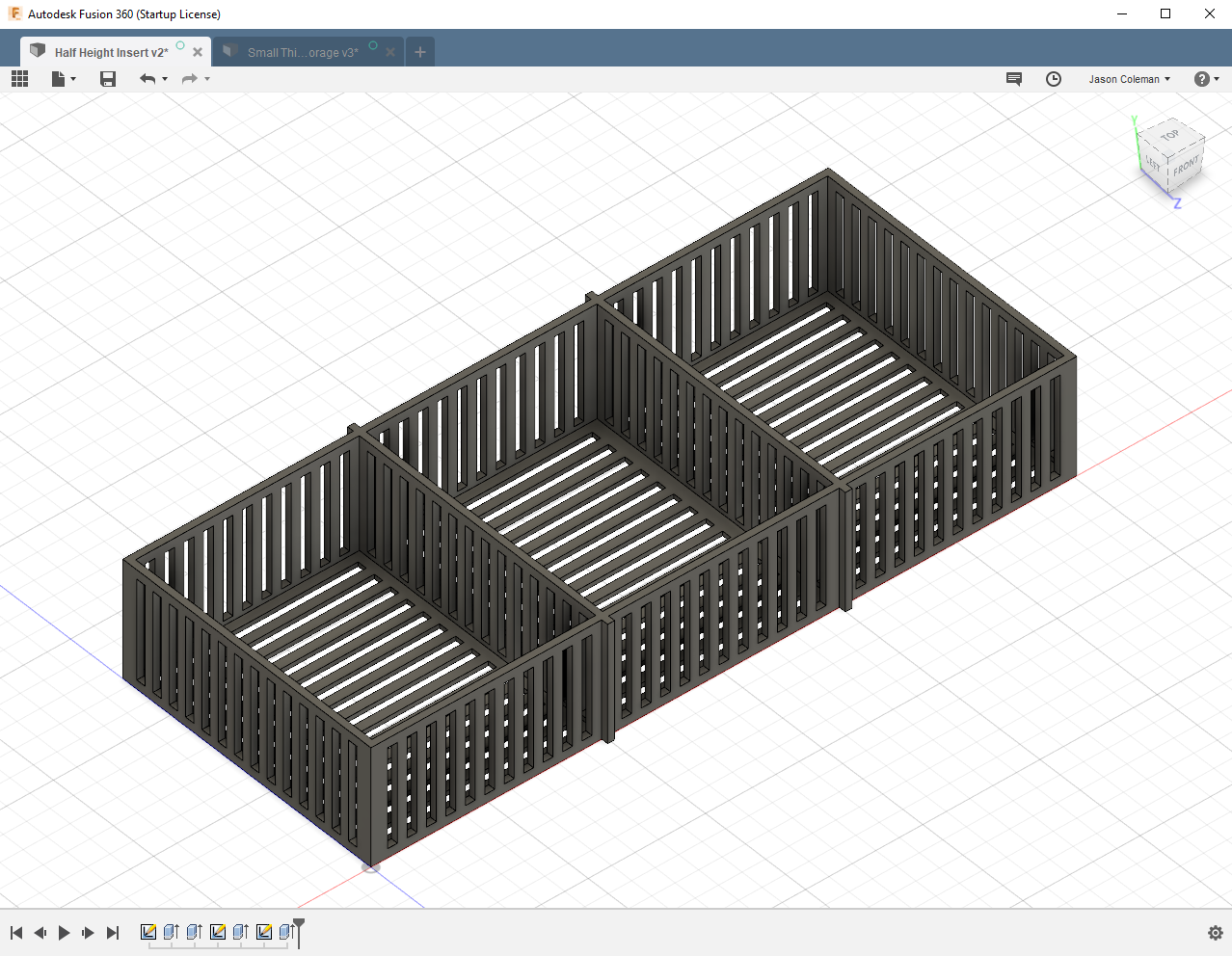Save the Half Height Insert design
The image size is (1232, 956).
point(107,79)
